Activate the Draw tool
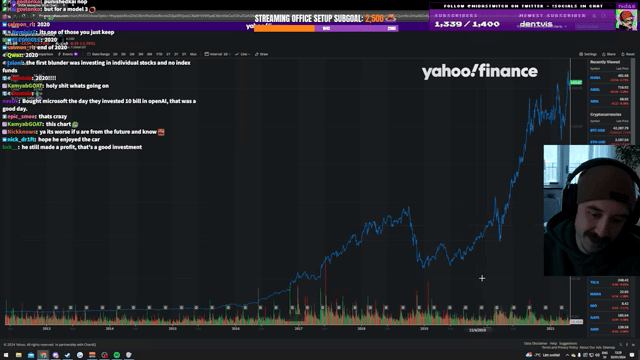640x360 pixels. (x=262, y=54)
